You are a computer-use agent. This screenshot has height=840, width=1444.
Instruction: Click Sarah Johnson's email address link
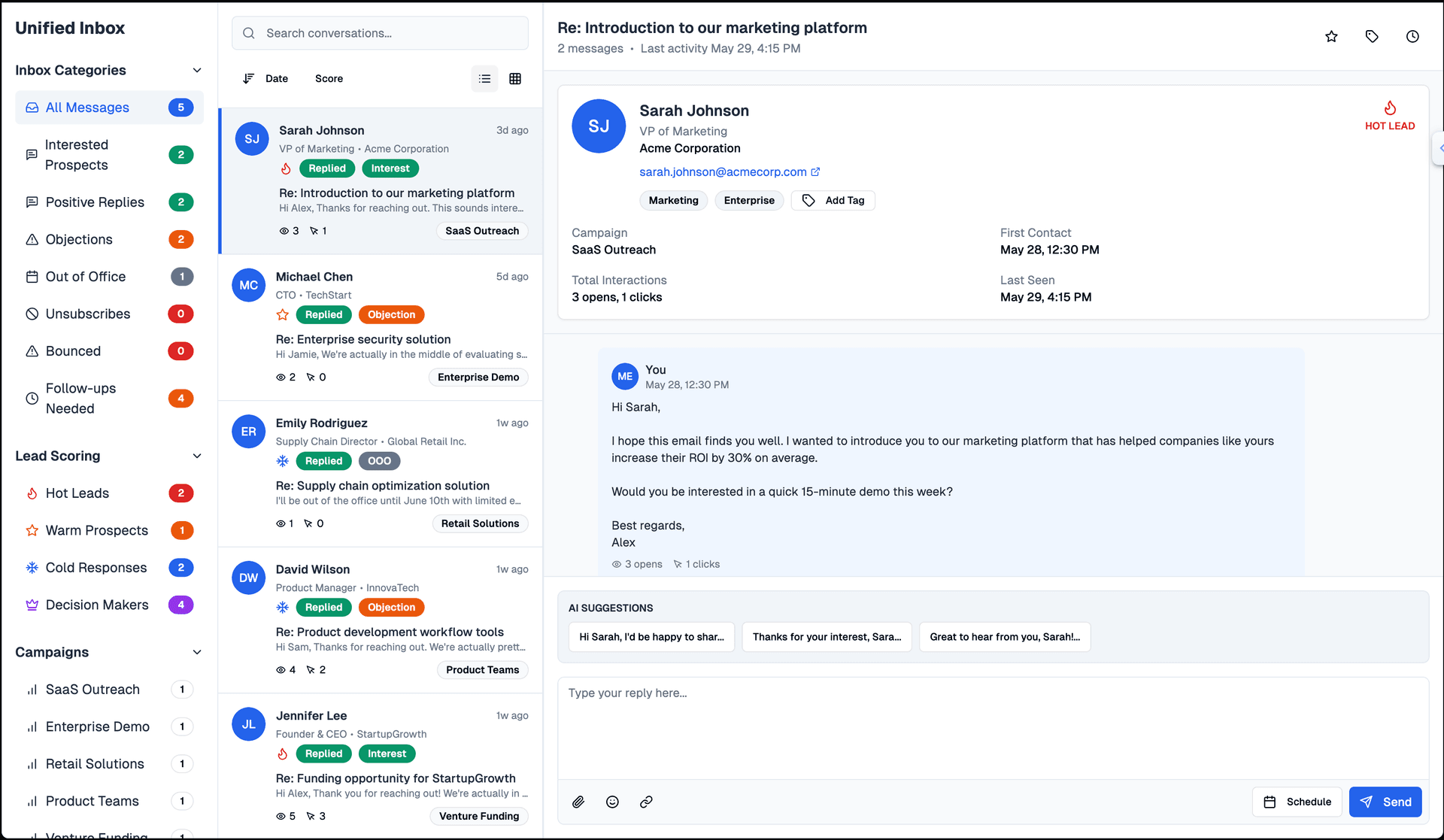pos(723,171)
